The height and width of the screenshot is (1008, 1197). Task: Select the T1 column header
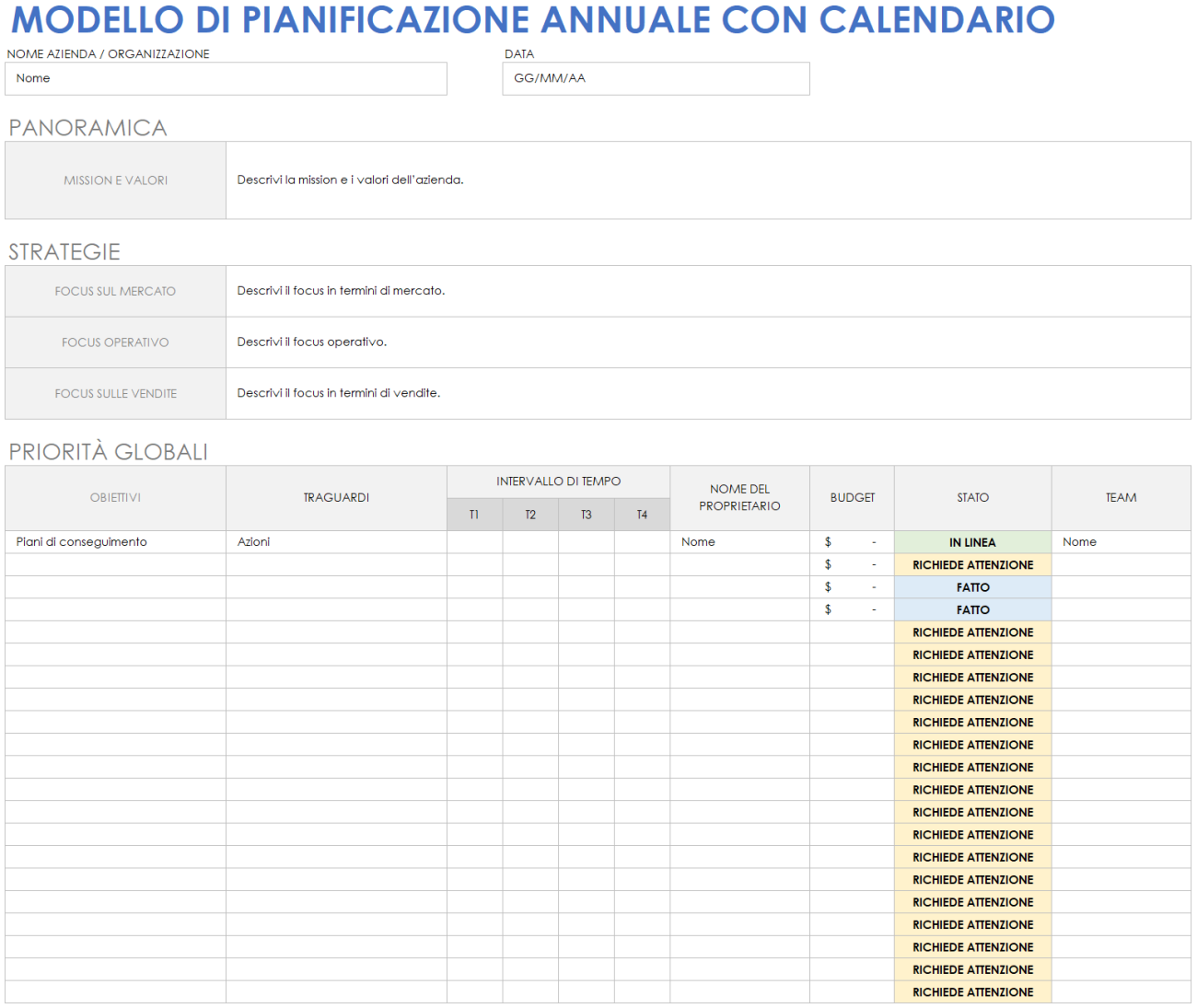(x=474, y=514)
